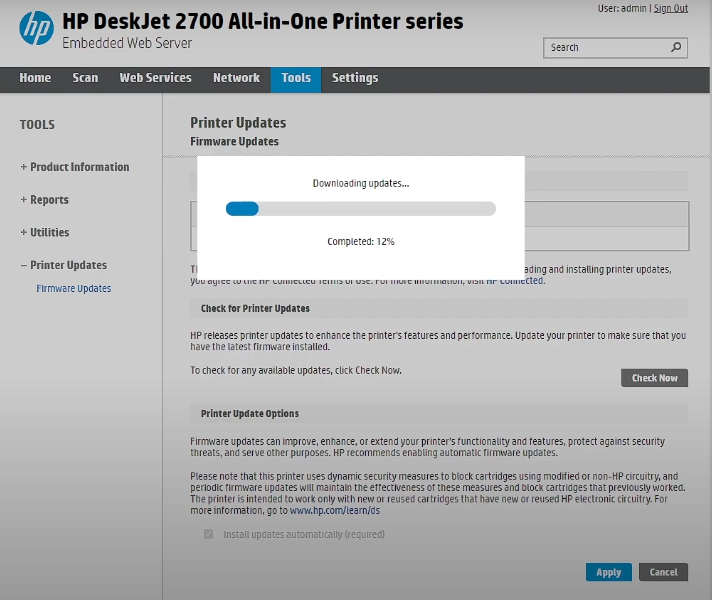Click the Apply button

[x=608, y=572]
